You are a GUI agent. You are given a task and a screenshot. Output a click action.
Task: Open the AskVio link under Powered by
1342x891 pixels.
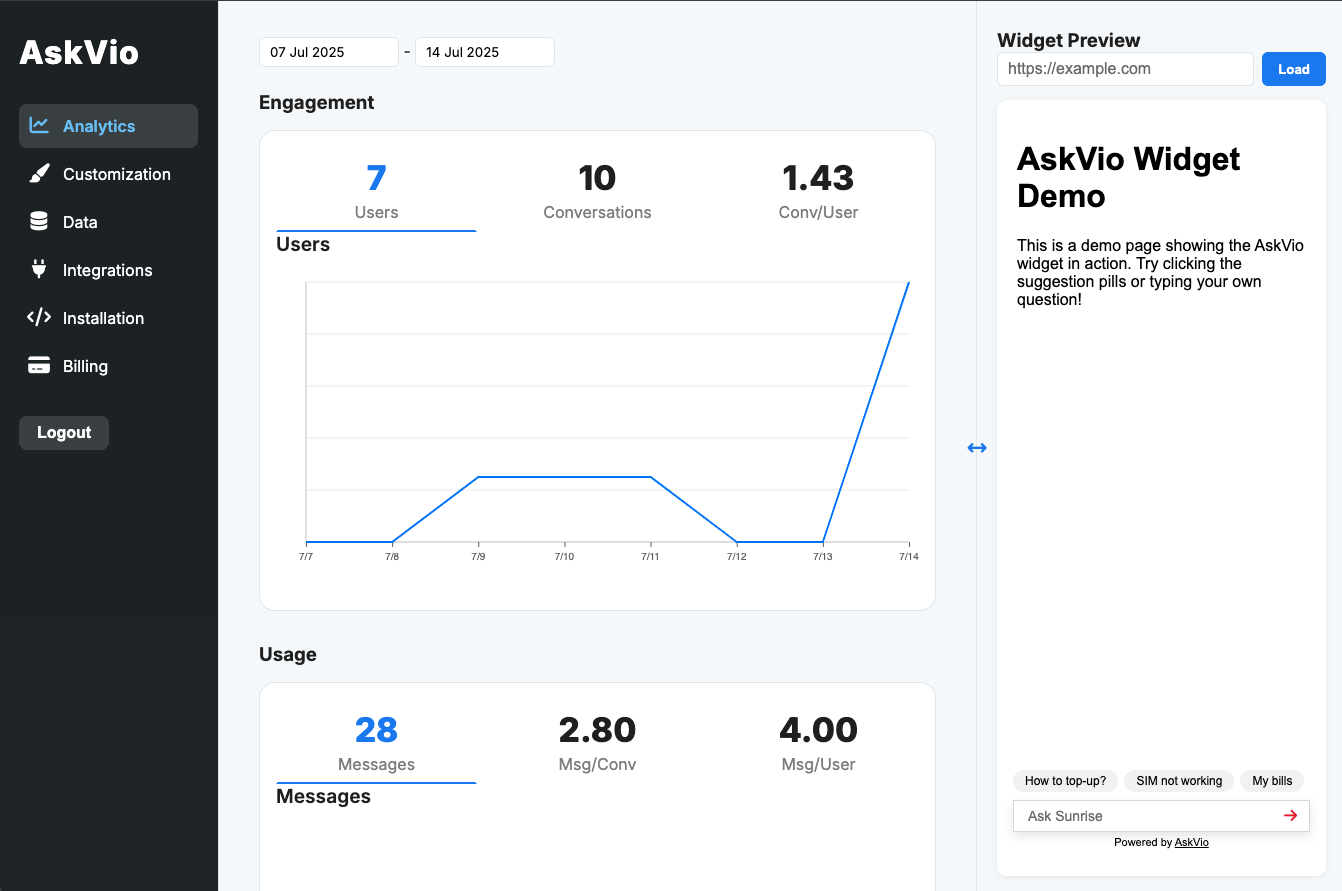pyautogui.click(x=1192, y=842)
